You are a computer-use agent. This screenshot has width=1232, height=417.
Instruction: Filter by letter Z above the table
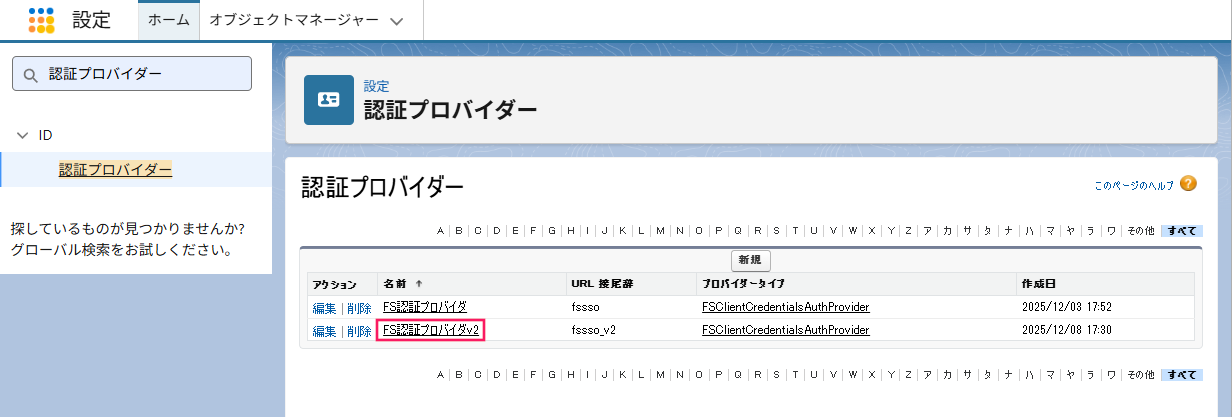click(908, 231)
